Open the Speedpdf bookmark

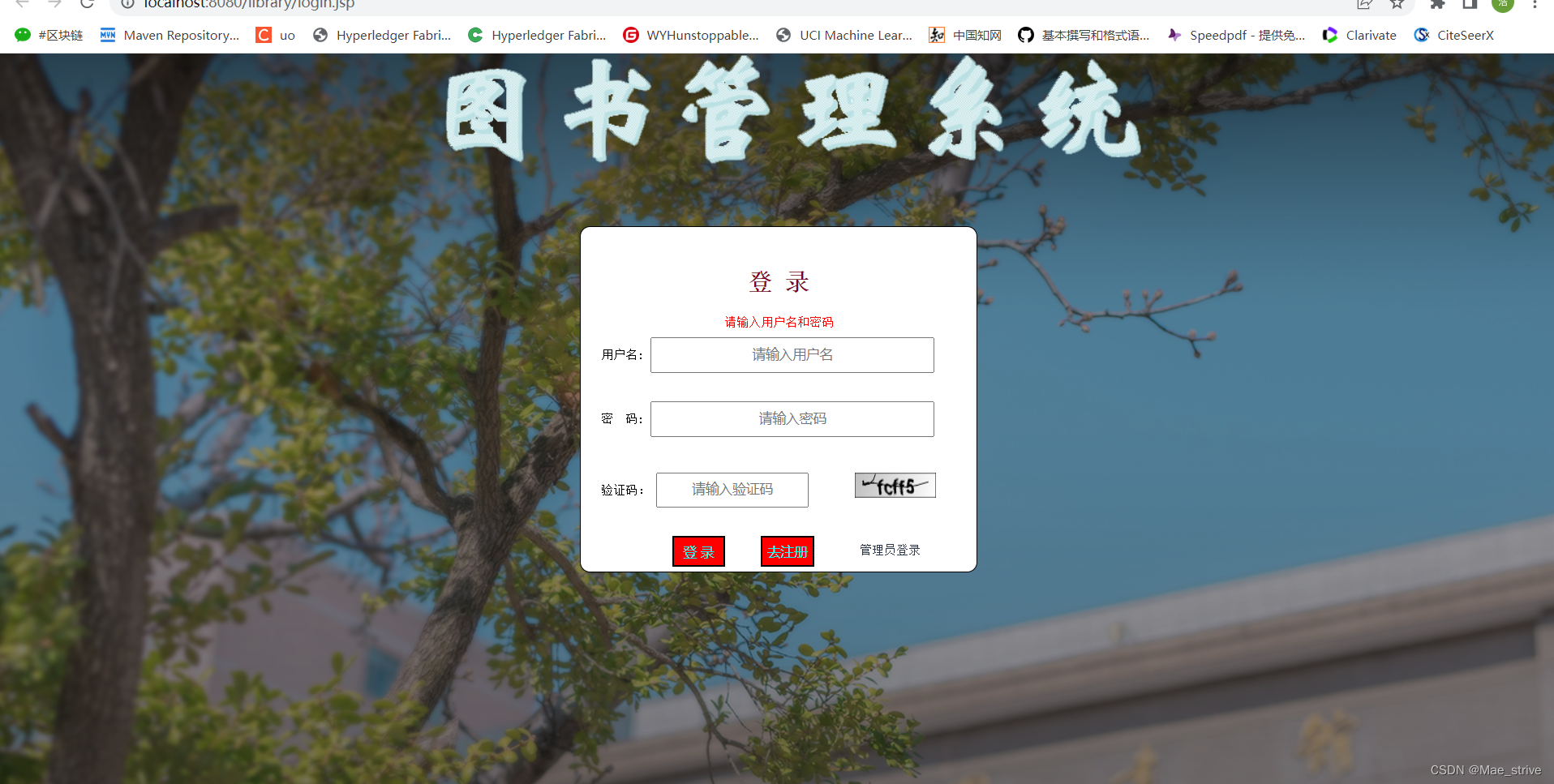1236,35
